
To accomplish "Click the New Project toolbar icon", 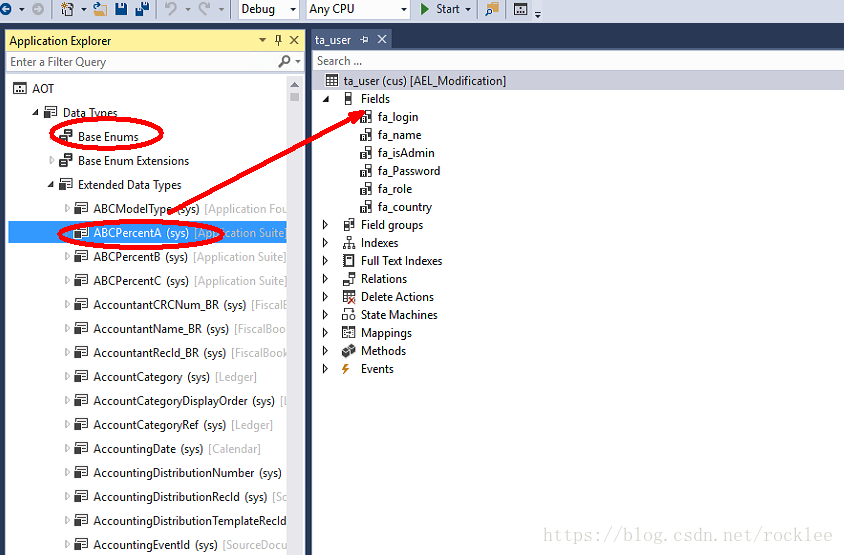I will point(67,9).
